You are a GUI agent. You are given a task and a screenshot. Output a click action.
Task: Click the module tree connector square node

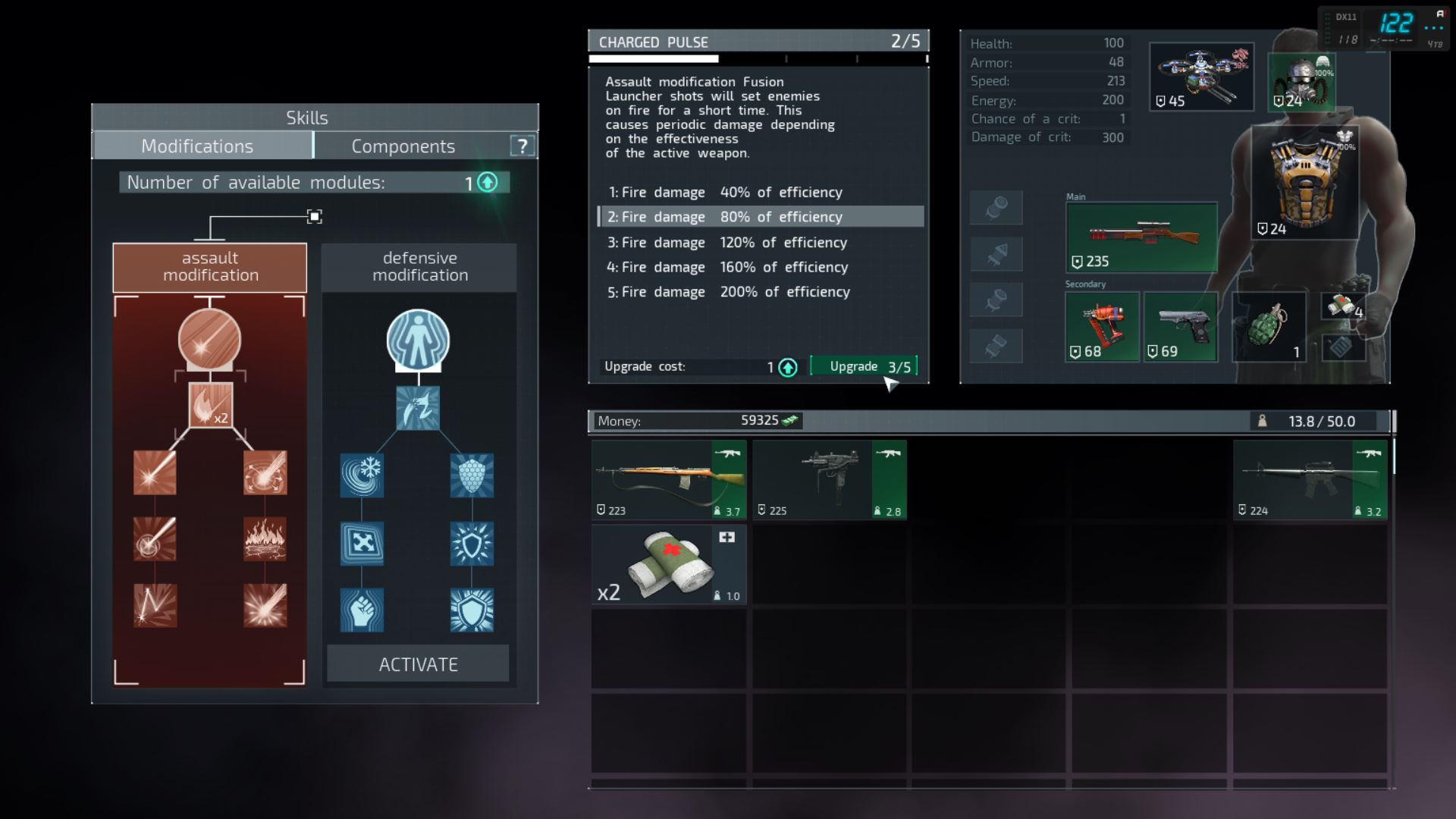coord(315,217)
